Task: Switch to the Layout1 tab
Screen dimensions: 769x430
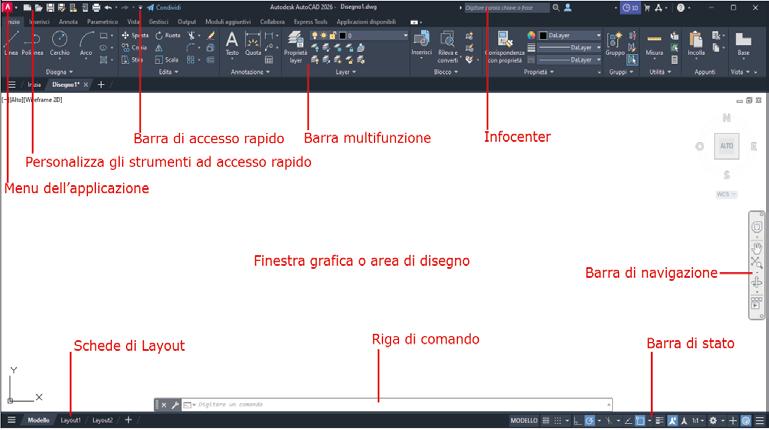Action: pos(71,420)
